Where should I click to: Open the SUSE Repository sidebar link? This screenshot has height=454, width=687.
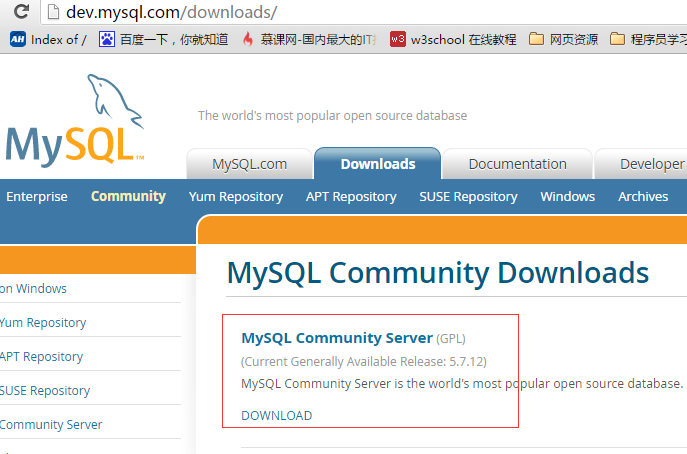click(45, 390)
